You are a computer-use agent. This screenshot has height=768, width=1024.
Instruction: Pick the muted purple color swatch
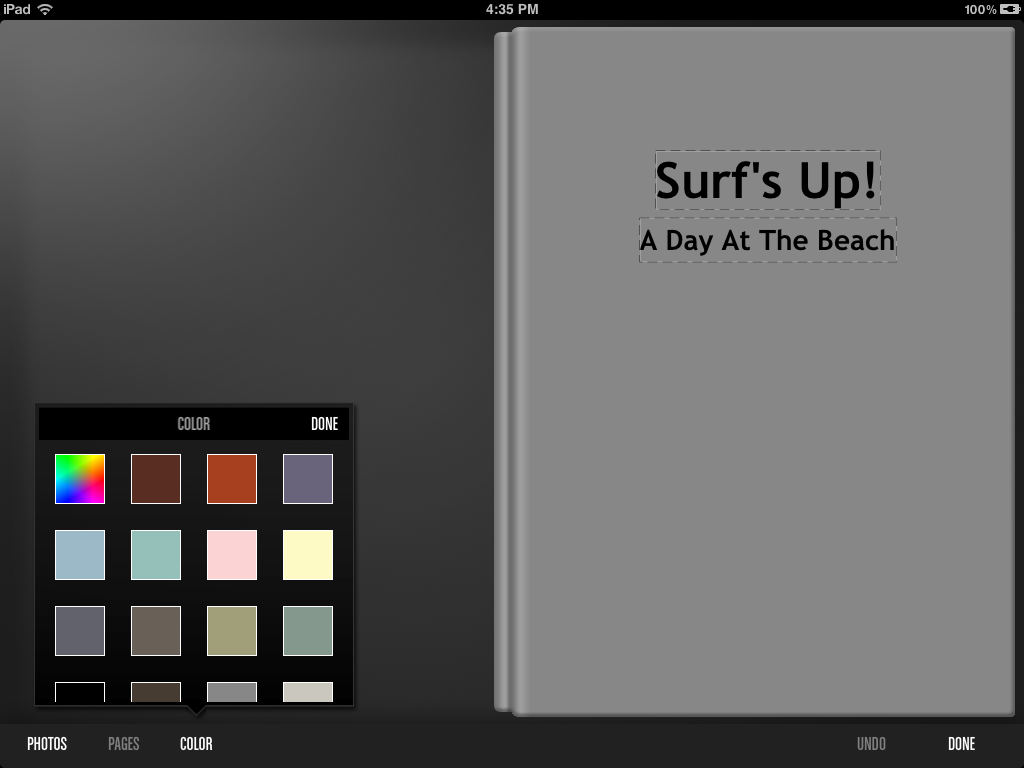click(308, 479)
